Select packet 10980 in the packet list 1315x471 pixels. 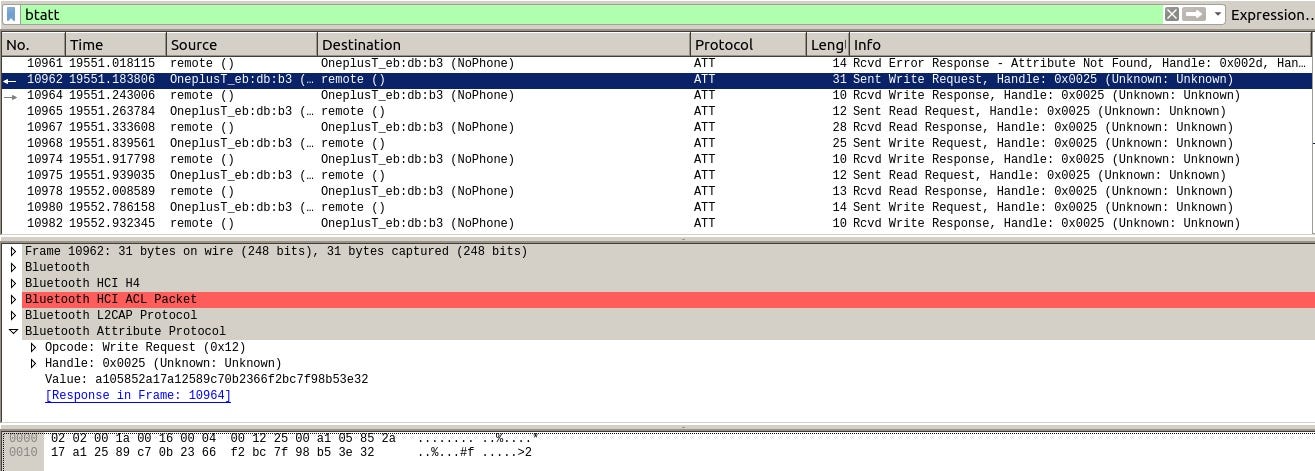click(657, 207)
